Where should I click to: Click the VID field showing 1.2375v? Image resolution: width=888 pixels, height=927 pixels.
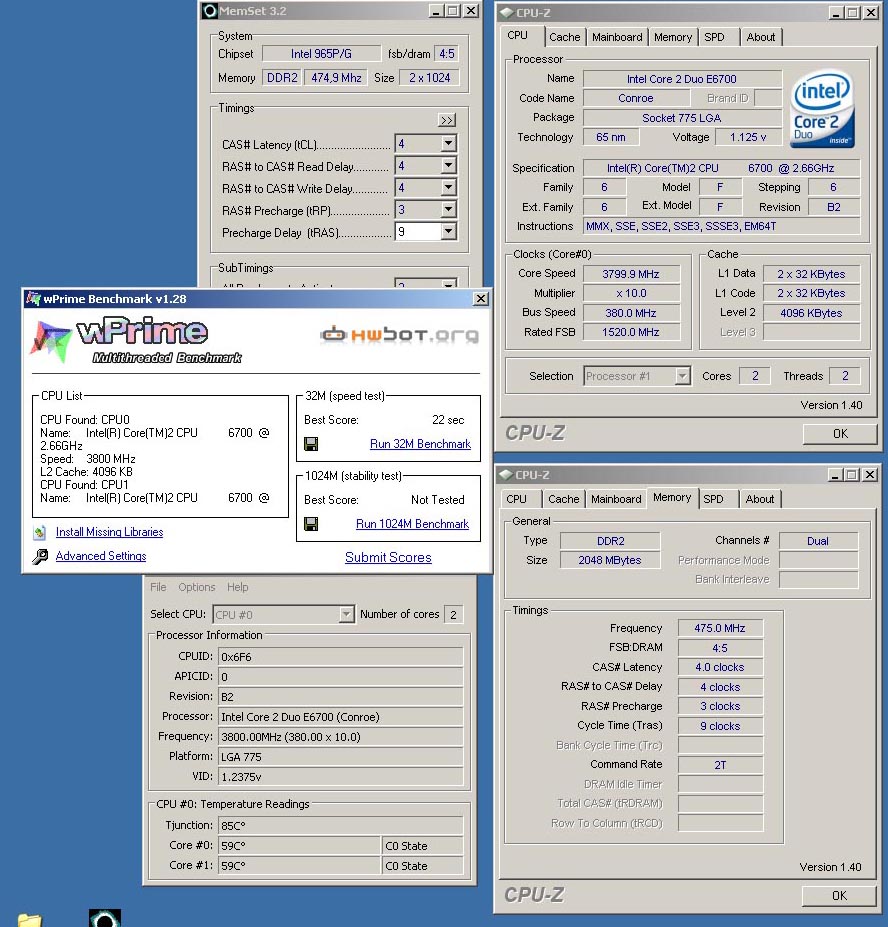pos(341,777)
